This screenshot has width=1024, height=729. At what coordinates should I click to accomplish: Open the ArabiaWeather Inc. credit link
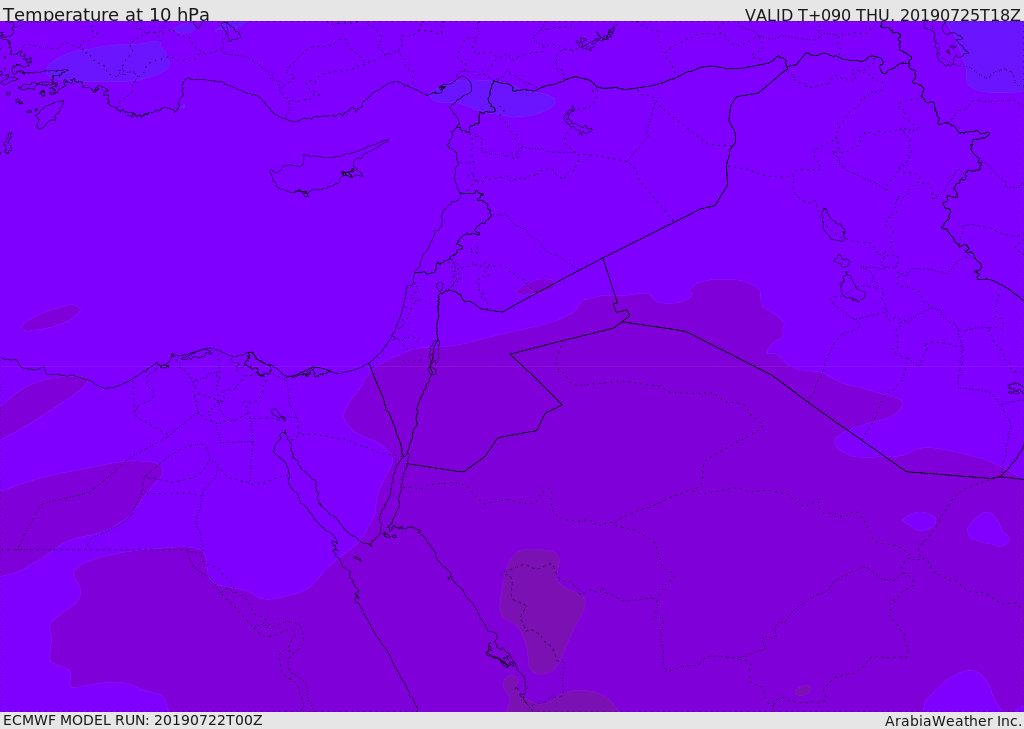[953, 721]
